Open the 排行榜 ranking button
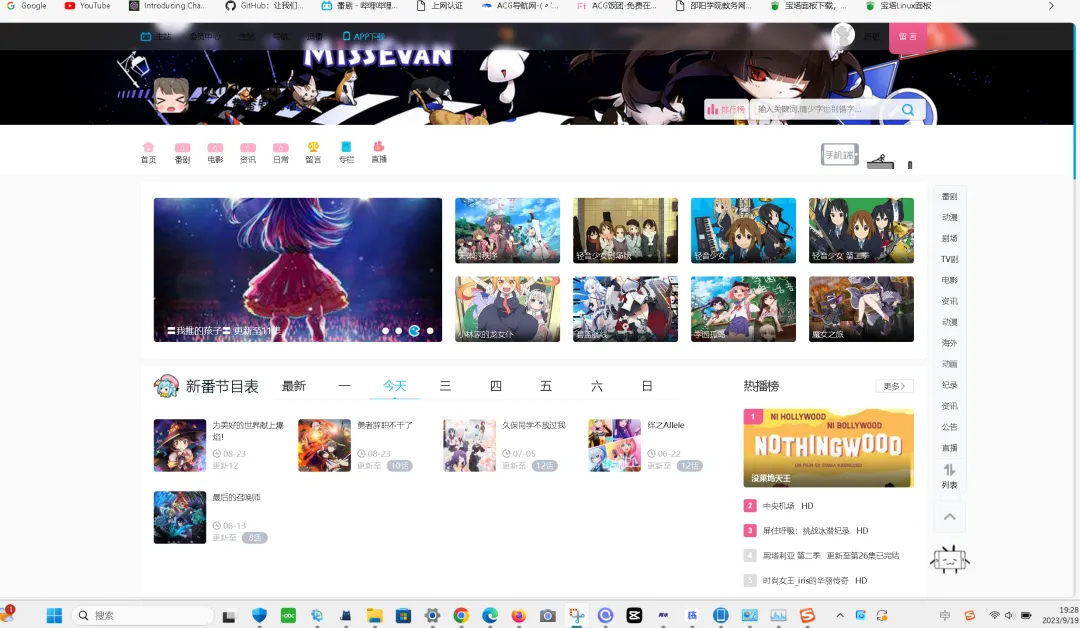The width and height of the screenshot is (1080, 628). pos(727,109)
